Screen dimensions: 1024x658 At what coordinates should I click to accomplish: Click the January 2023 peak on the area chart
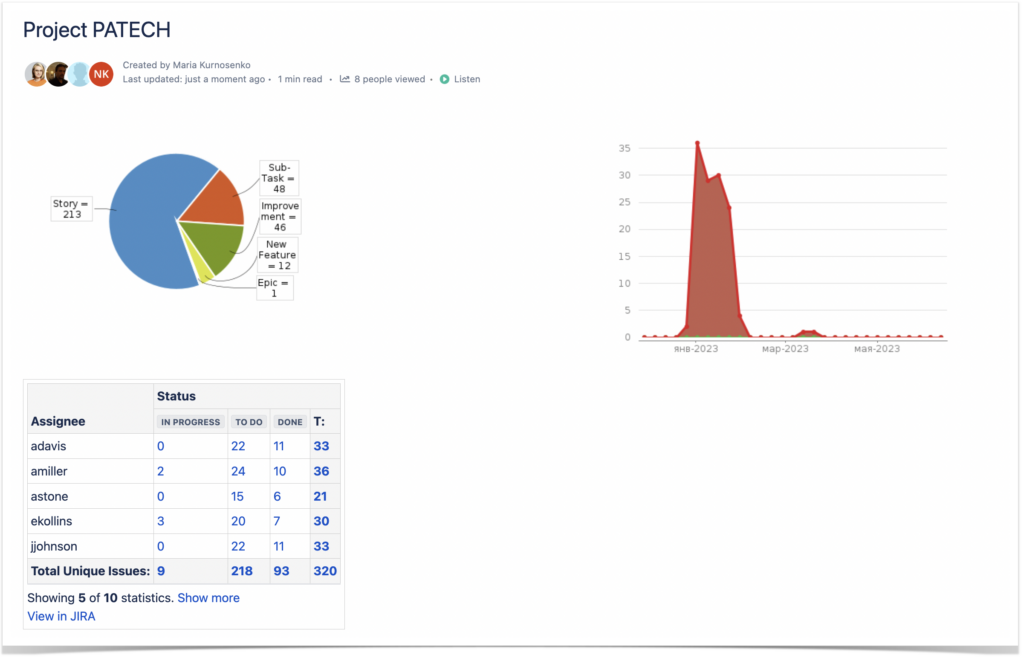[697, 145]
